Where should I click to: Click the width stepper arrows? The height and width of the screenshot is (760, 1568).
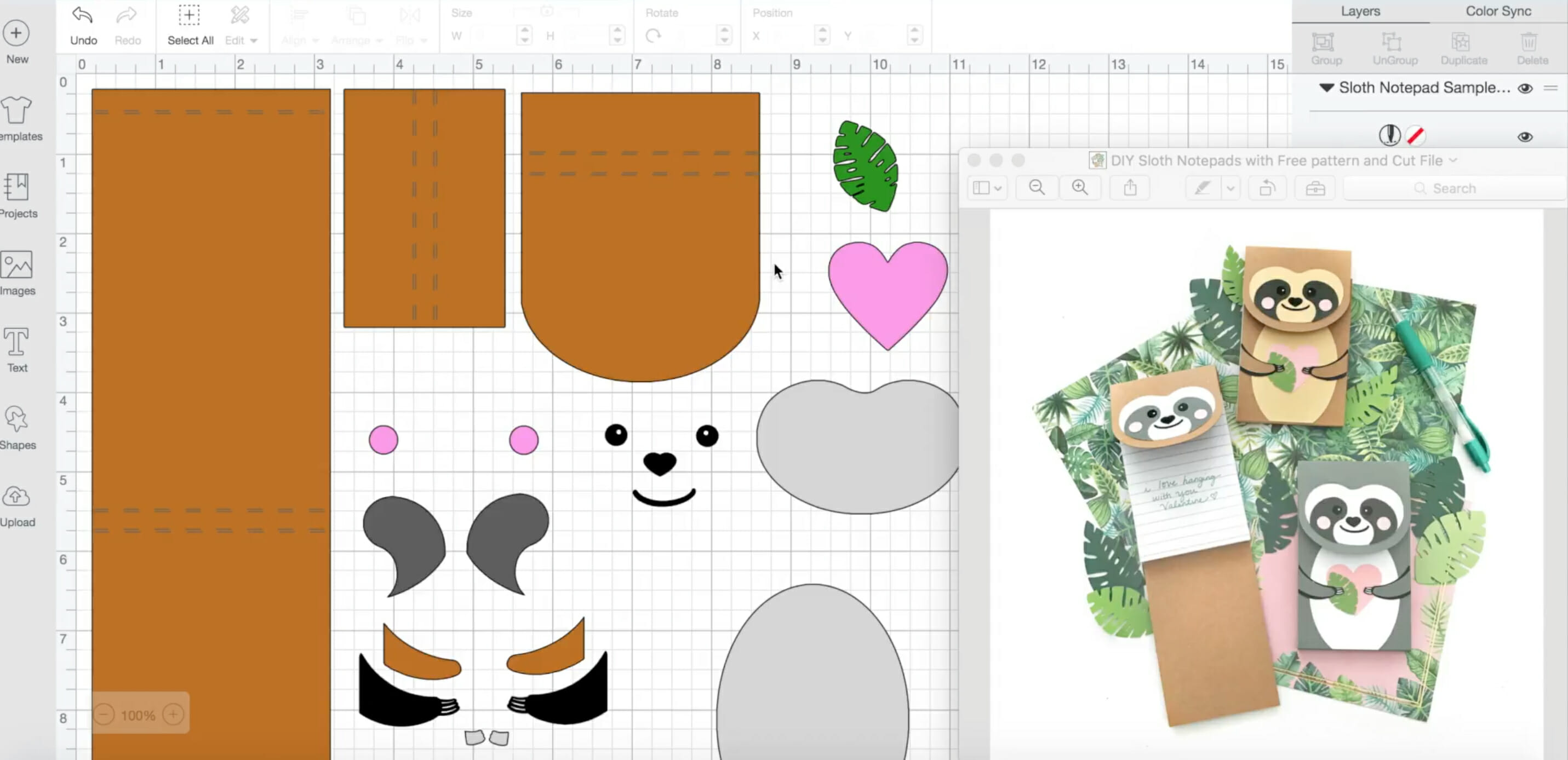[x=524, y=35]
